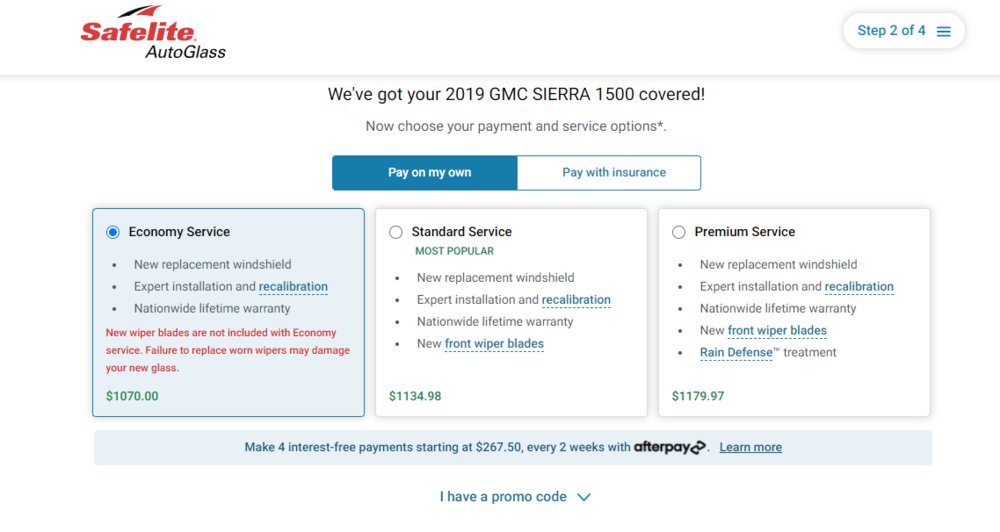Select the Standard Service radio button

[396, 232]
